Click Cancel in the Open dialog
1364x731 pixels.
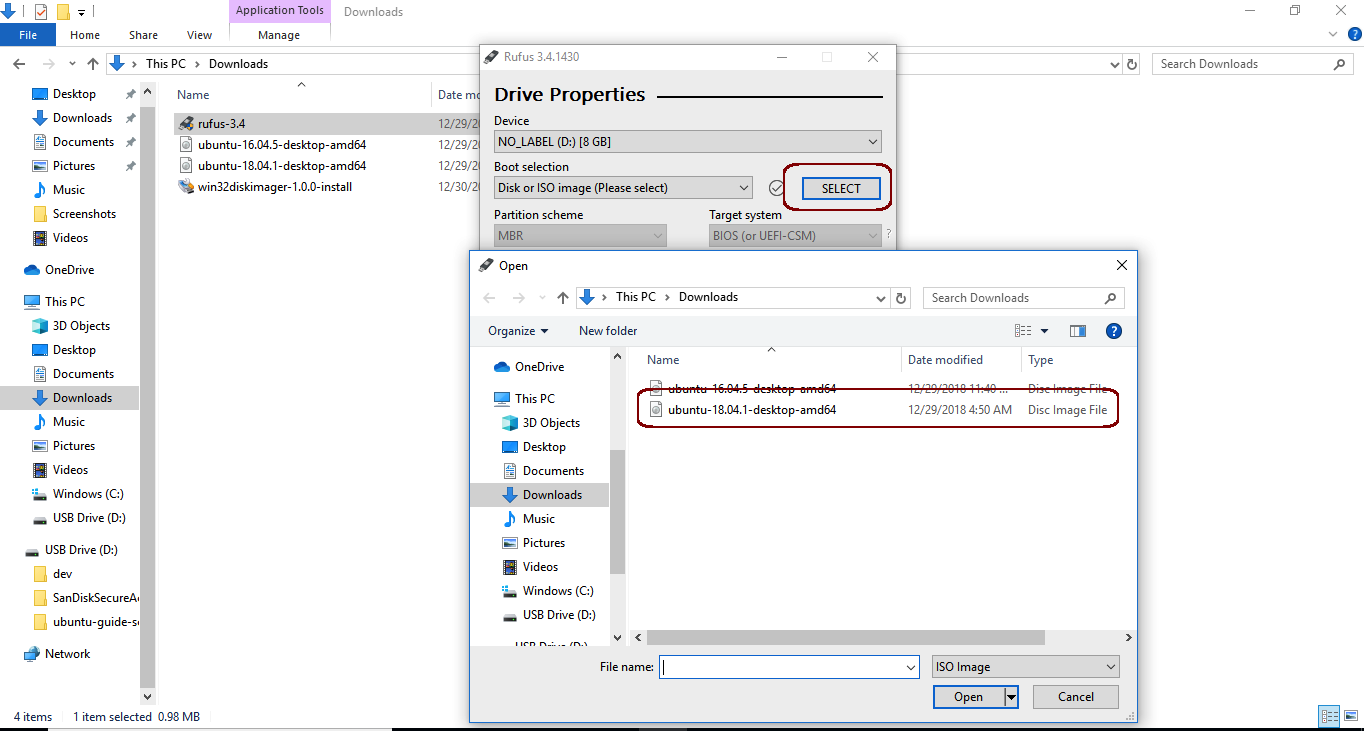(1076, 697)
